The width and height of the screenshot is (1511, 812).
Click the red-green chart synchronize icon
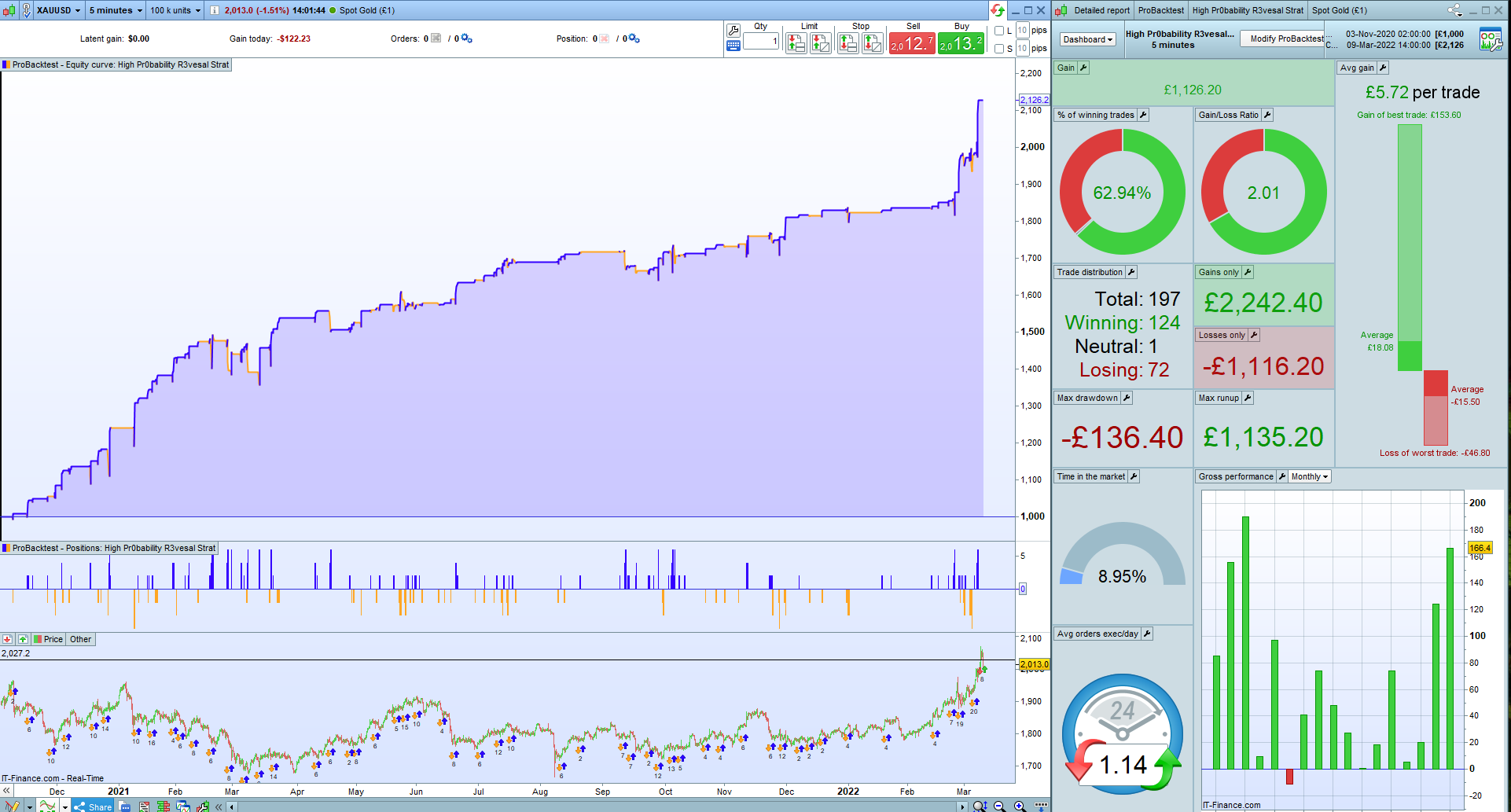[998, 10]
